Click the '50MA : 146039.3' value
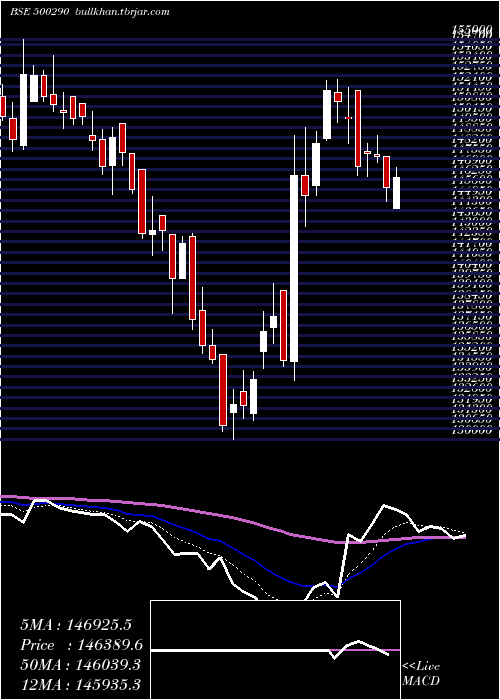This screenshot has width=500, height=700. click(80, 665)
